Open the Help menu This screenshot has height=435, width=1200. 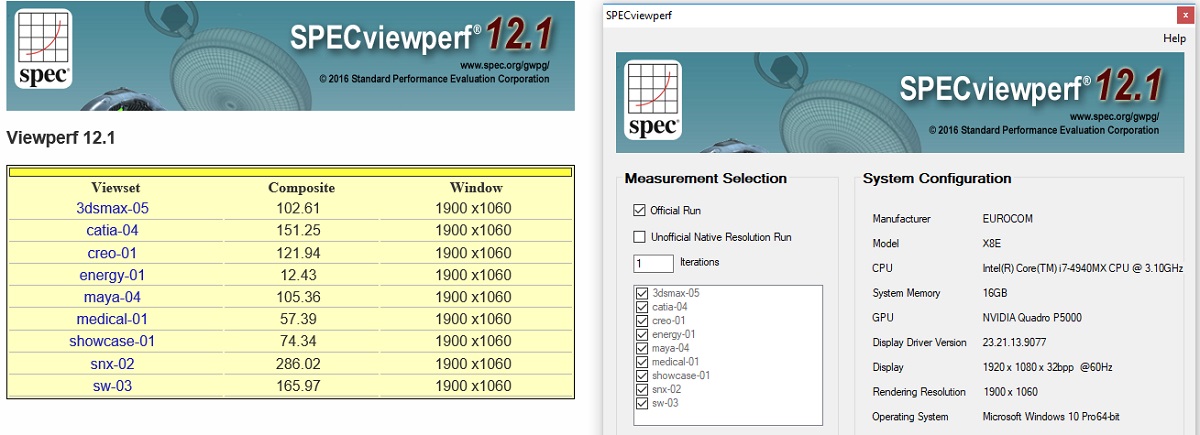(1174, 38)
